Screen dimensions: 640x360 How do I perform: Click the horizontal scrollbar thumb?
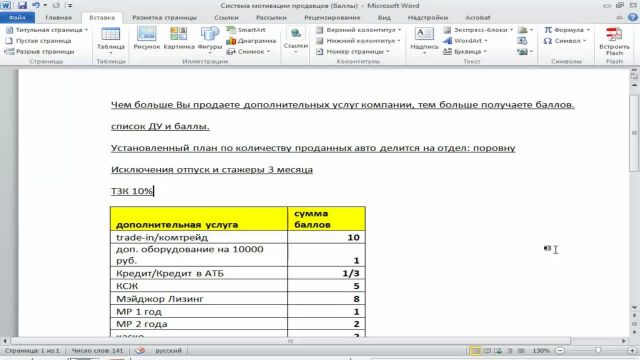point(290,341)
